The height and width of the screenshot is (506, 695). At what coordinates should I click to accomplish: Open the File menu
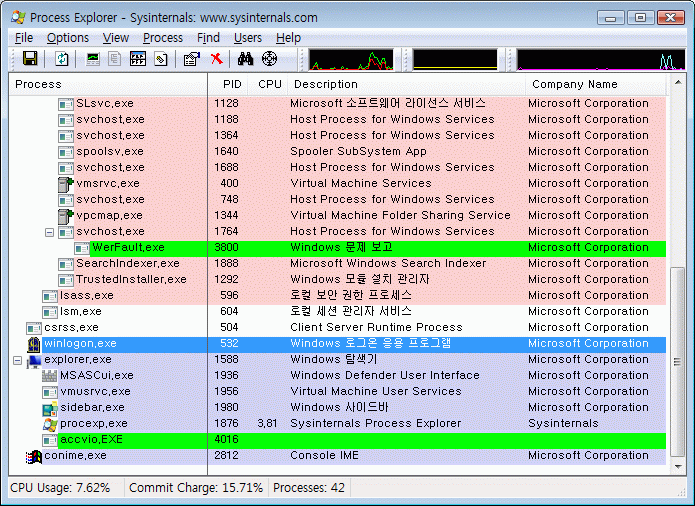[x=24, y=38]
